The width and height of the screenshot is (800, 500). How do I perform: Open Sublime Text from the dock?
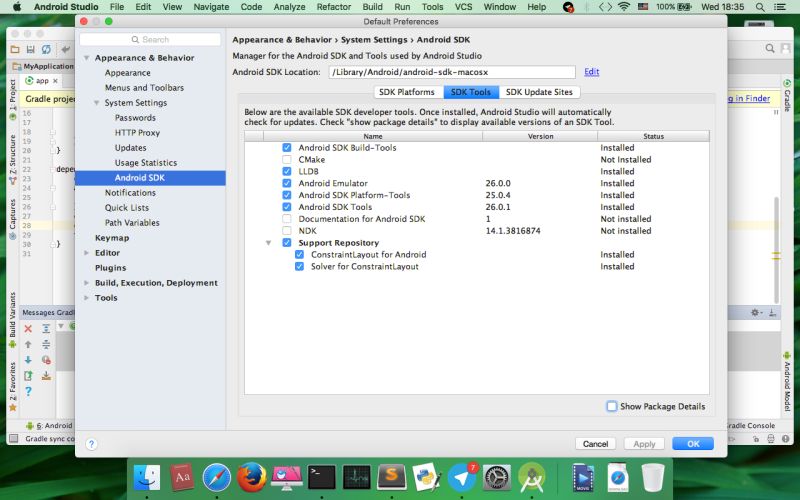coord(391,478)
